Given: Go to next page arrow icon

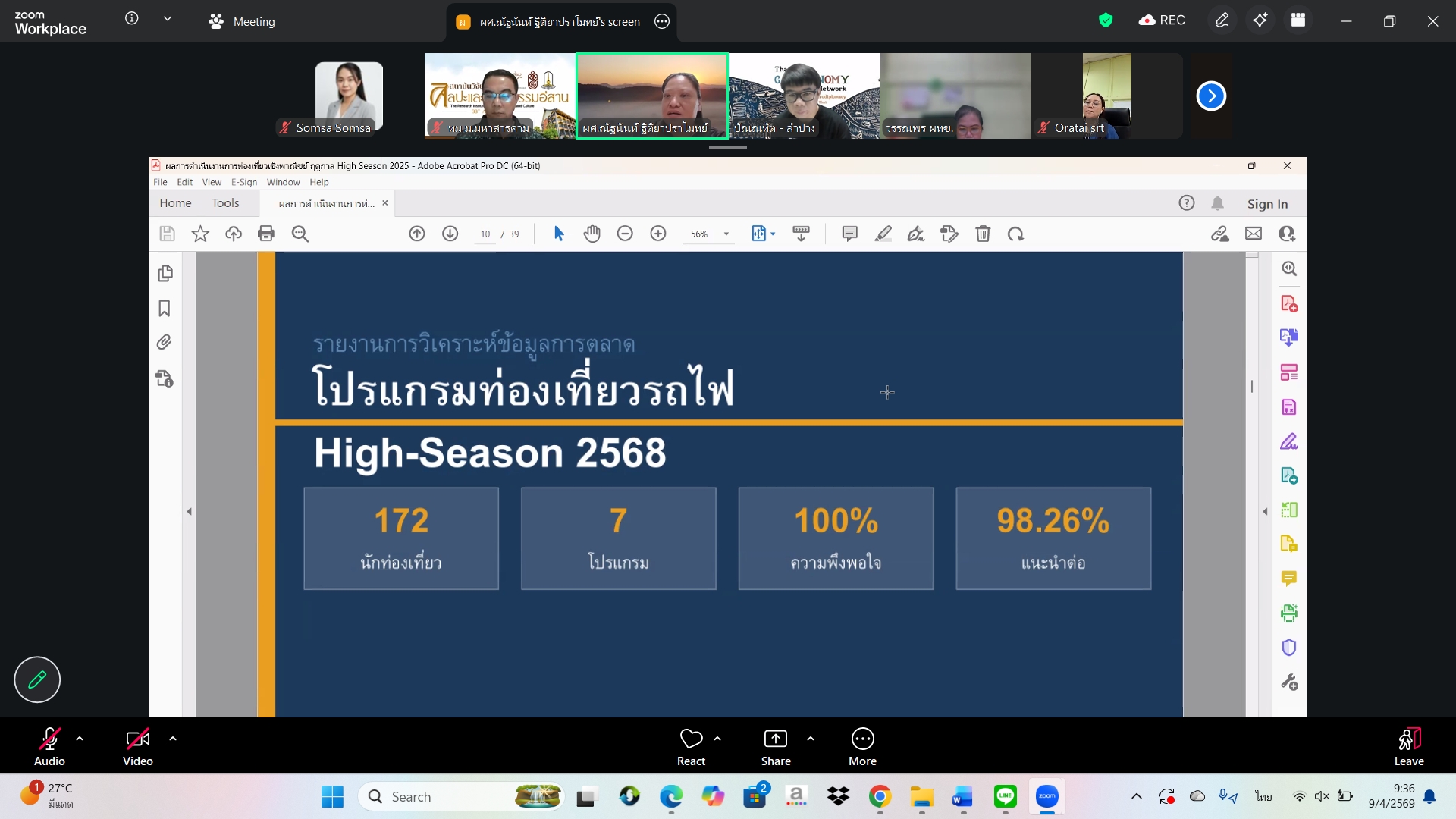Looking at the screenshot, I should click(450, 234).
